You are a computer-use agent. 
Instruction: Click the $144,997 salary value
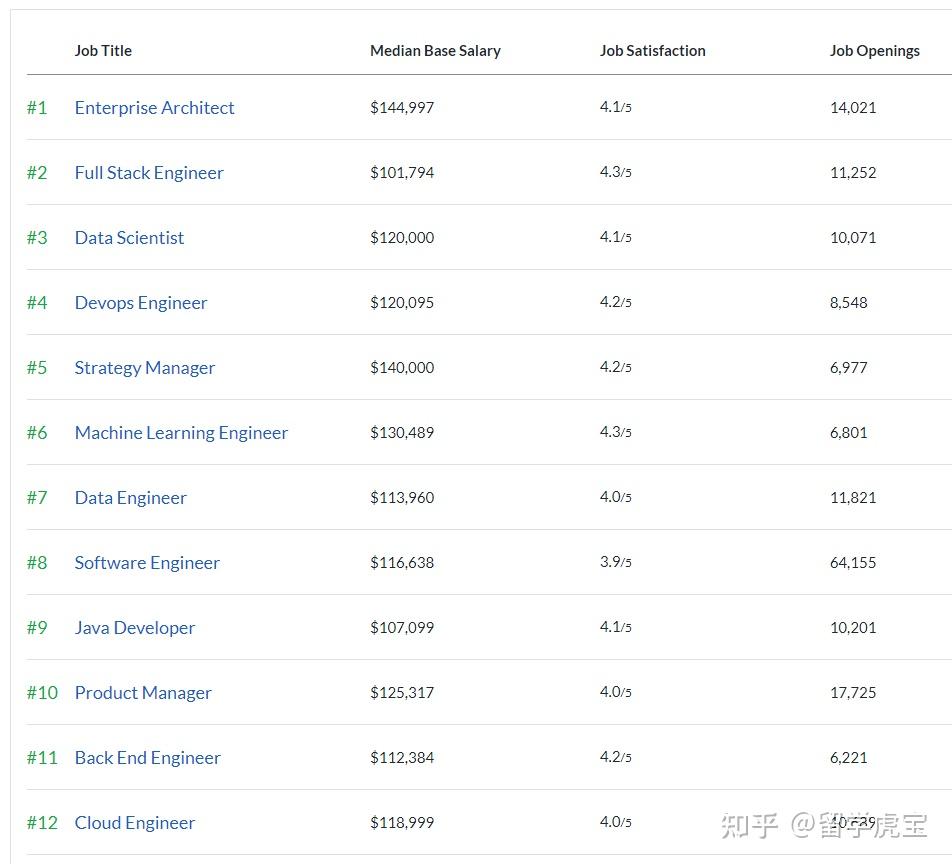402,108
